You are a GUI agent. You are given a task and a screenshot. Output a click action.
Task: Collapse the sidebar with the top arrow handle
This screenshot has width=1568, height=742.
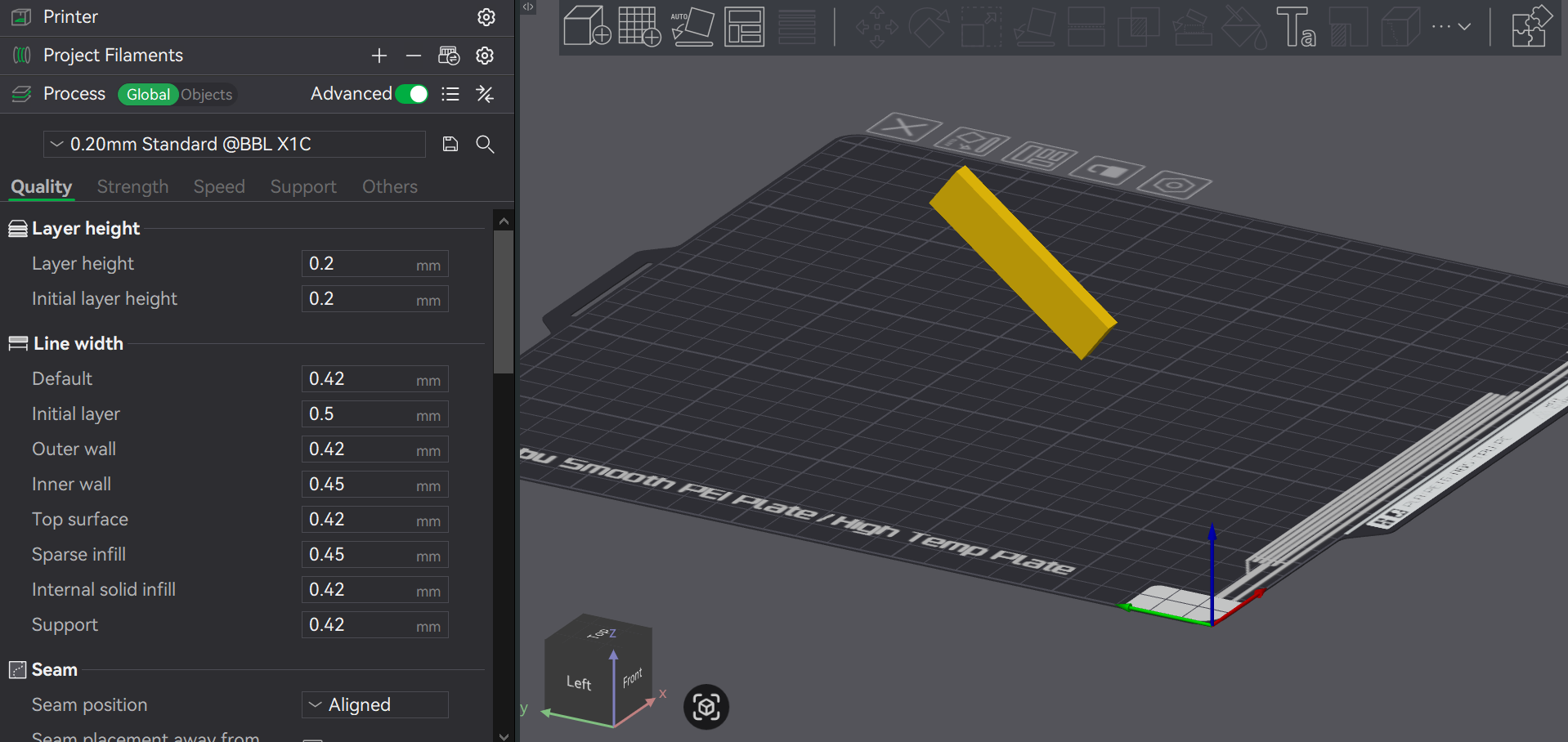coord(528,7)
